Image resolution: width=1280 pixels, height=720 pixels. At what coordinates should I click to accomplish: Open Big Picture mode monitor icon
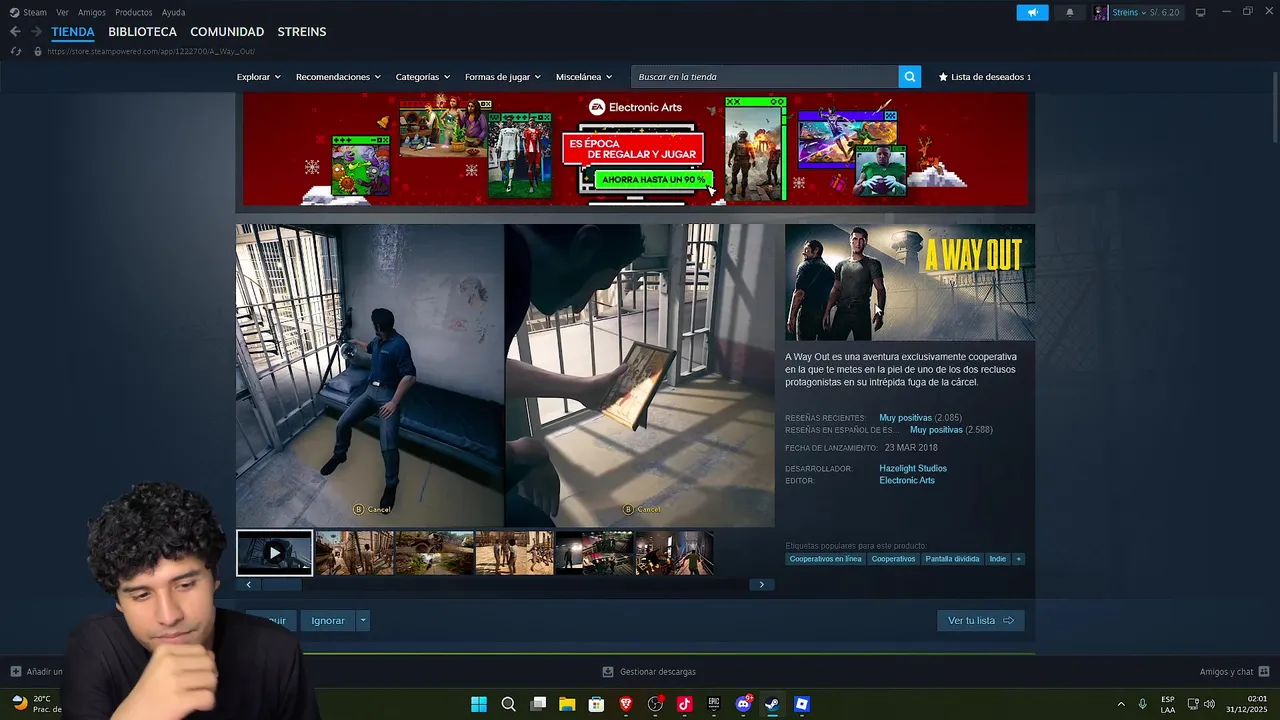pos(1201,12)
